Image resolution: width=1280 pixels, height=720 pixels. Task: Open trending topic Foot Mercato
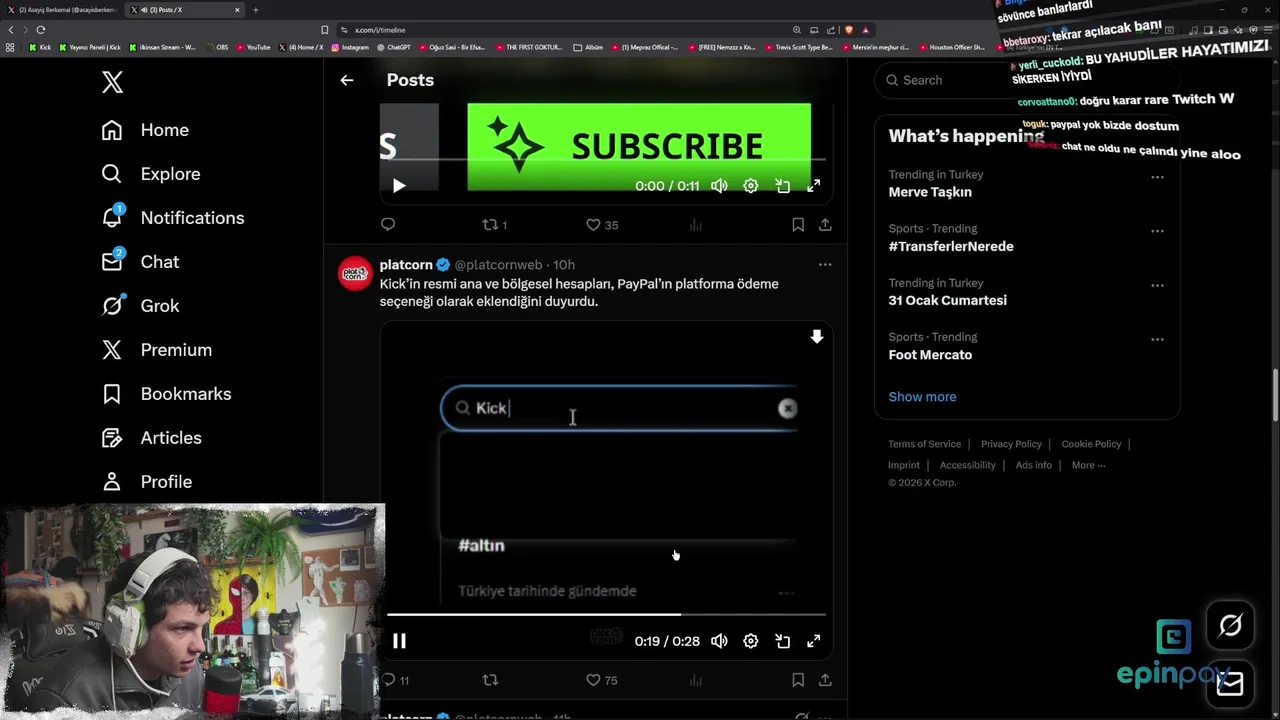[x=930, y=355]
